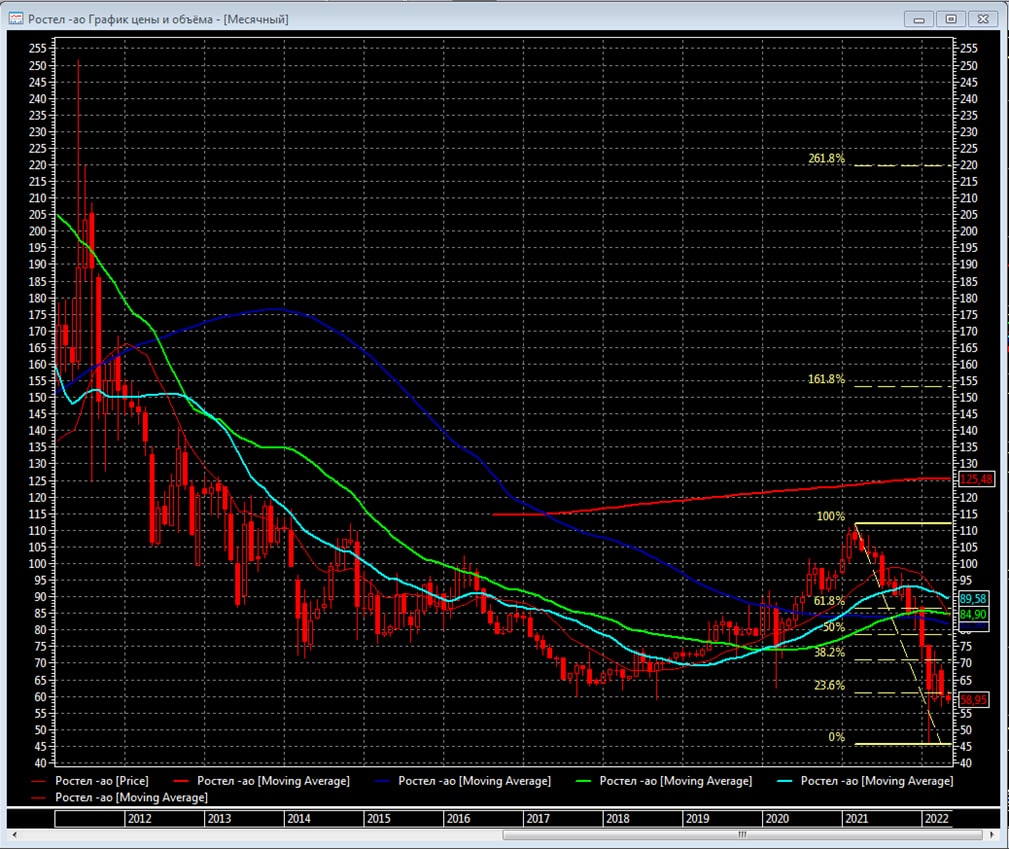
Task: Select the blue Moving Average legend entry
Action: tap(464, 781)
